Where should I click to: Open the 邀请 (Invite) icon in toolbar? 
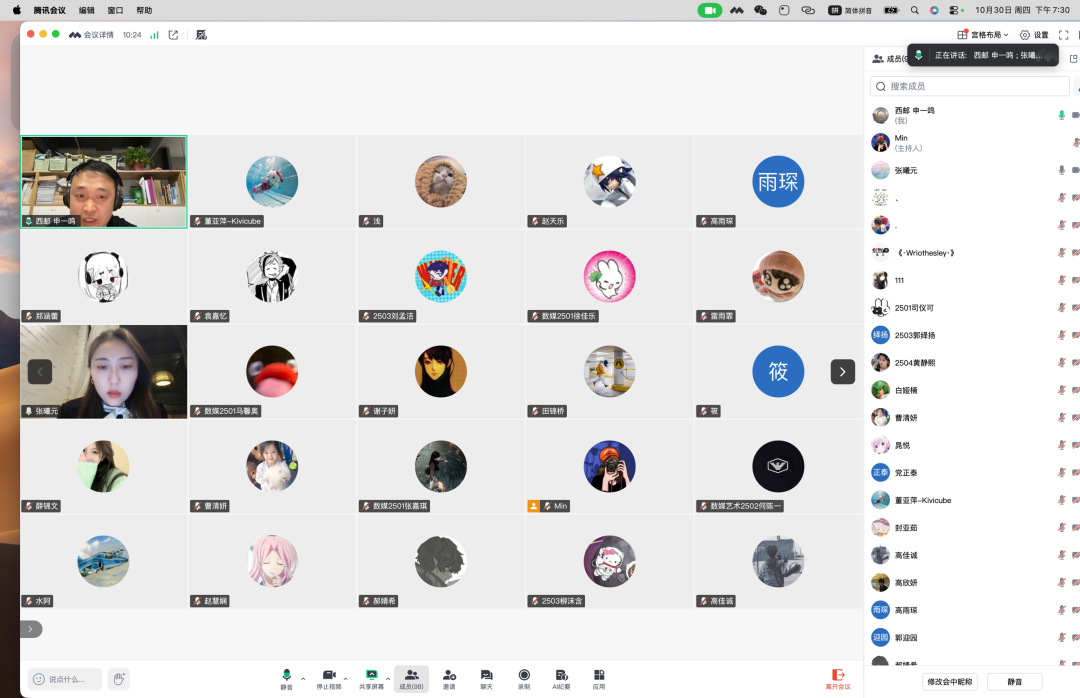pos(449,679)
